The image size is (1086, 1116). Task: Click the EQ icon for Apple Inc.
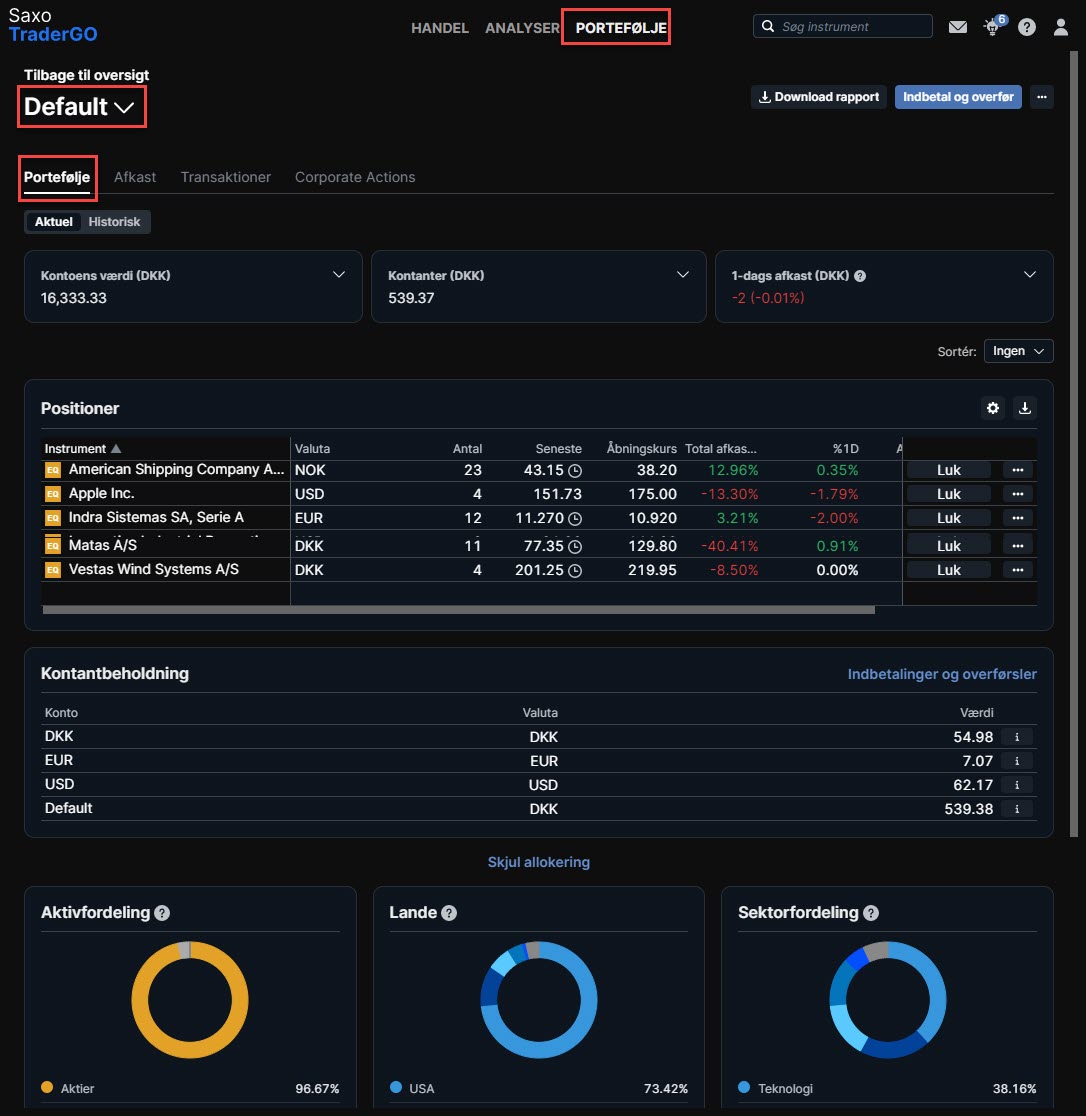coord(53,494)
